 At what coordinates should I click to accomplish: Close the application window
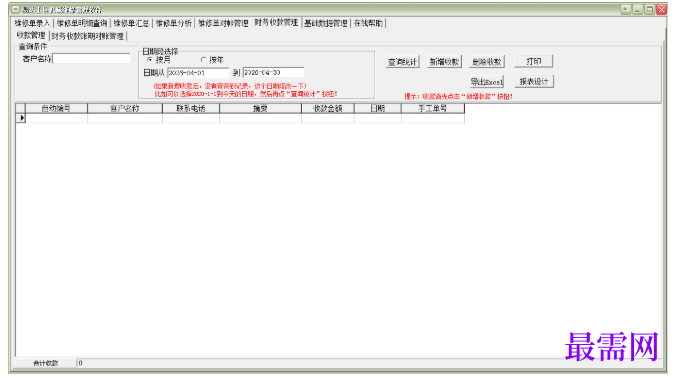(x=661, y=10)
